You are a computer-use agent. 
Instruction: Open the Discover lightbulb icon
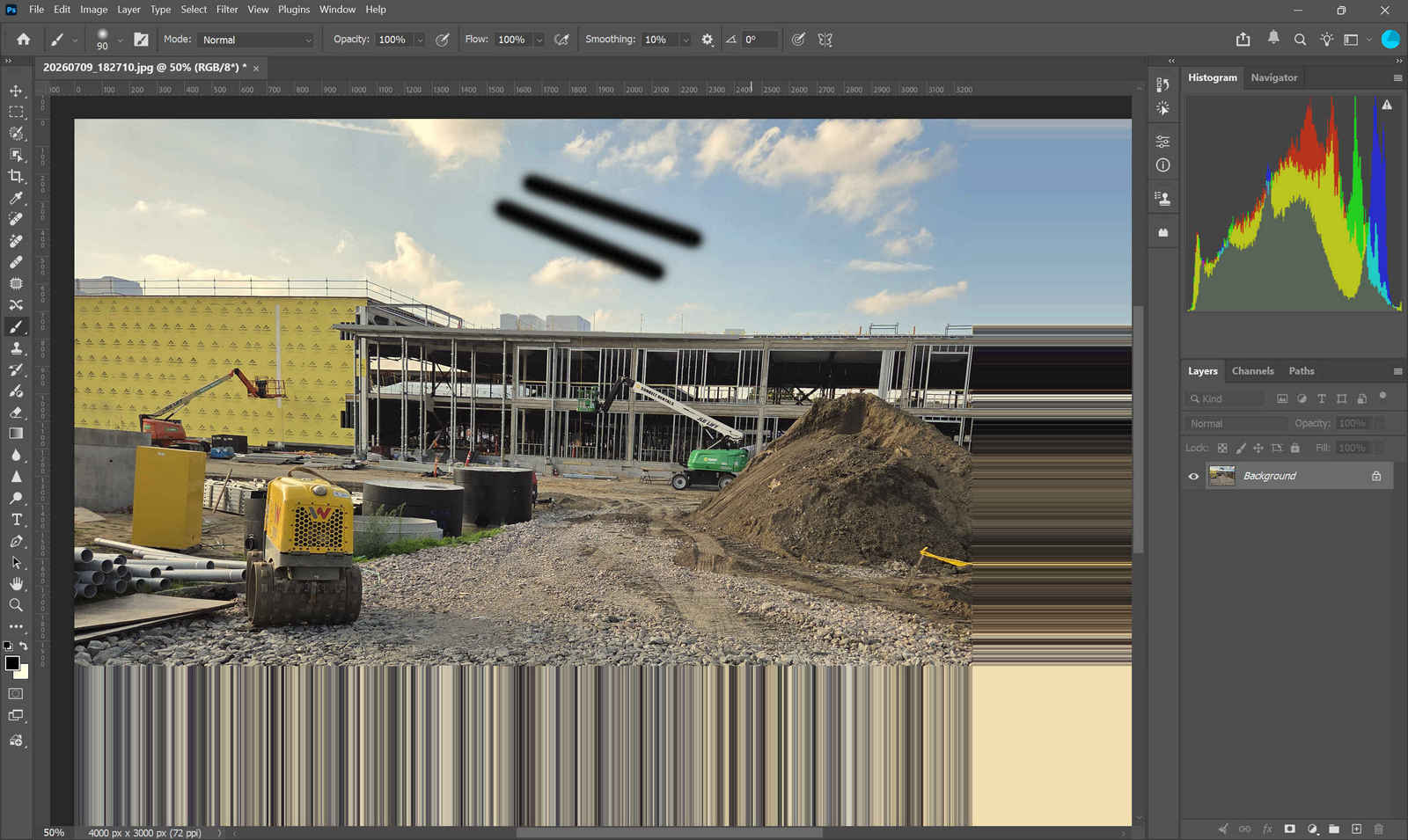coord(1326,40)
